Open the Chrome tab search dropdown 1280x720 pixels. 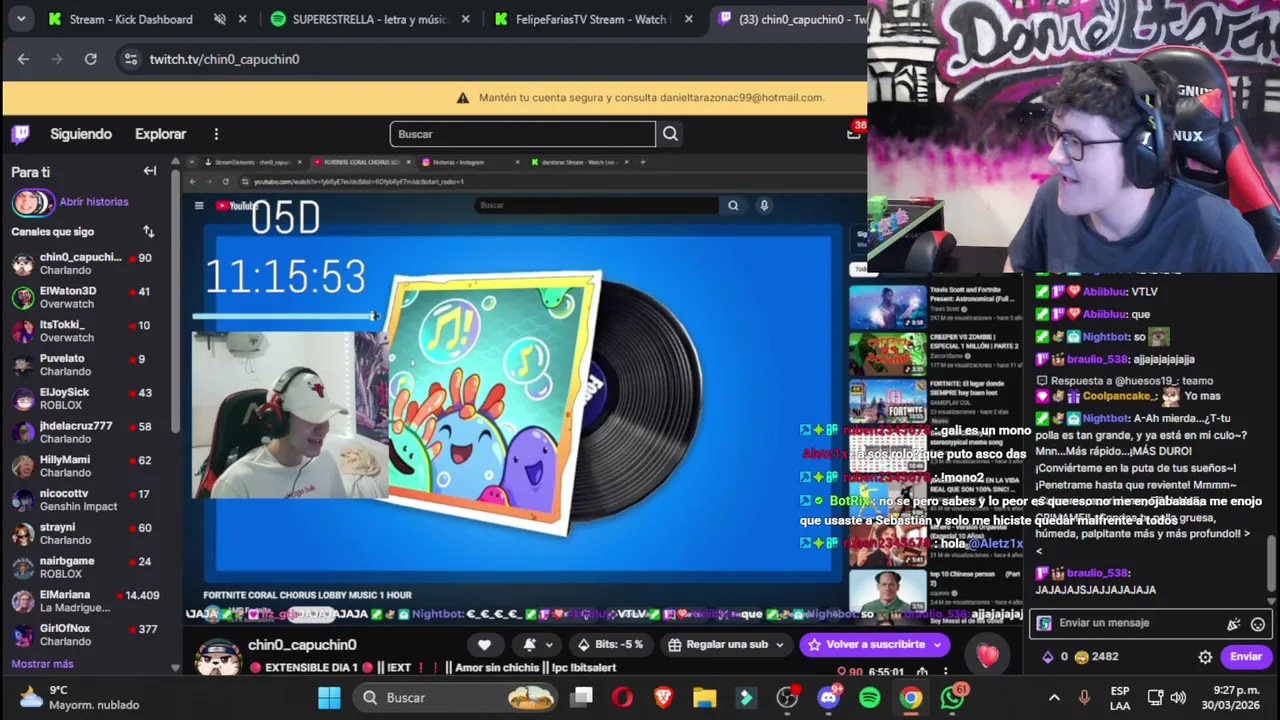click(x=21, y=19)
